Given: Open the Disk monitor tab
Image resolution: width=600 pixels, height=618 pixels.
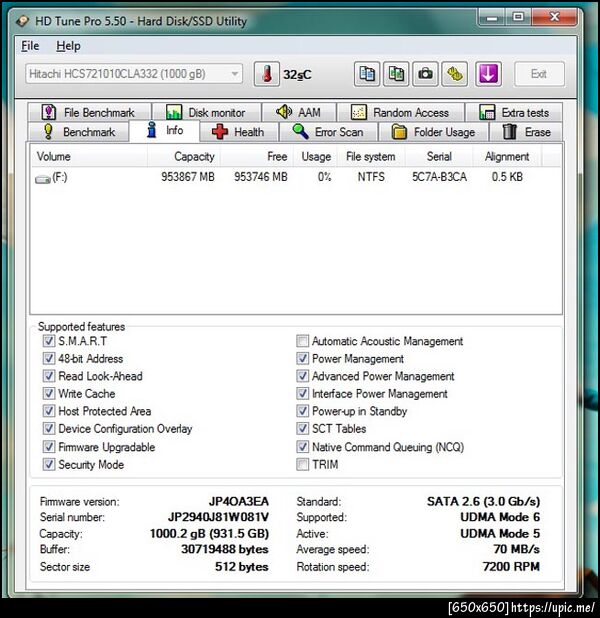Looking at the screenshot, I should [x=207, y=112].
